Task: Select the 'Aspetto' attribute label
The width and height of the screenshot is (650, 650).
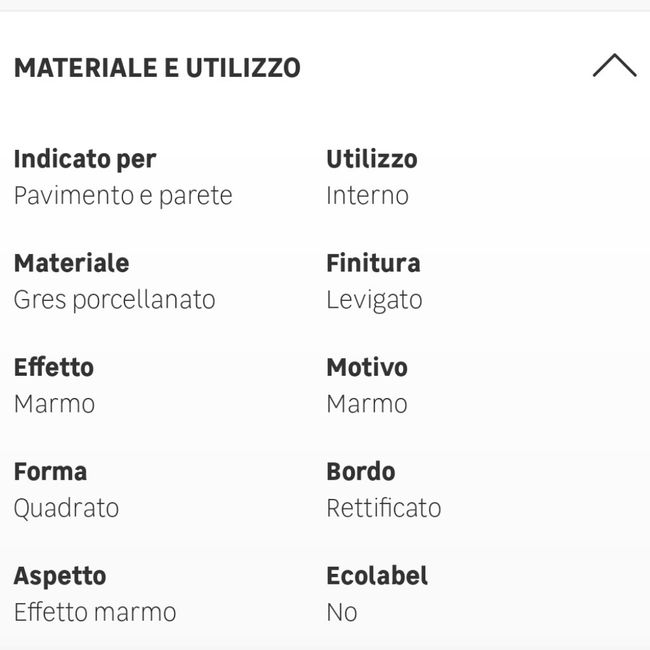Action: pos(60,575)
